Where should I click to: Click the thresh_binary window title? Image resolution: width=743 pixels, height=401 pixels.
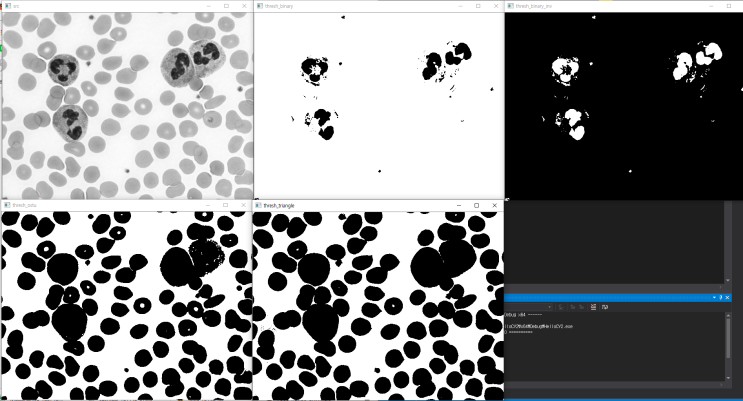tap(279, 6)
